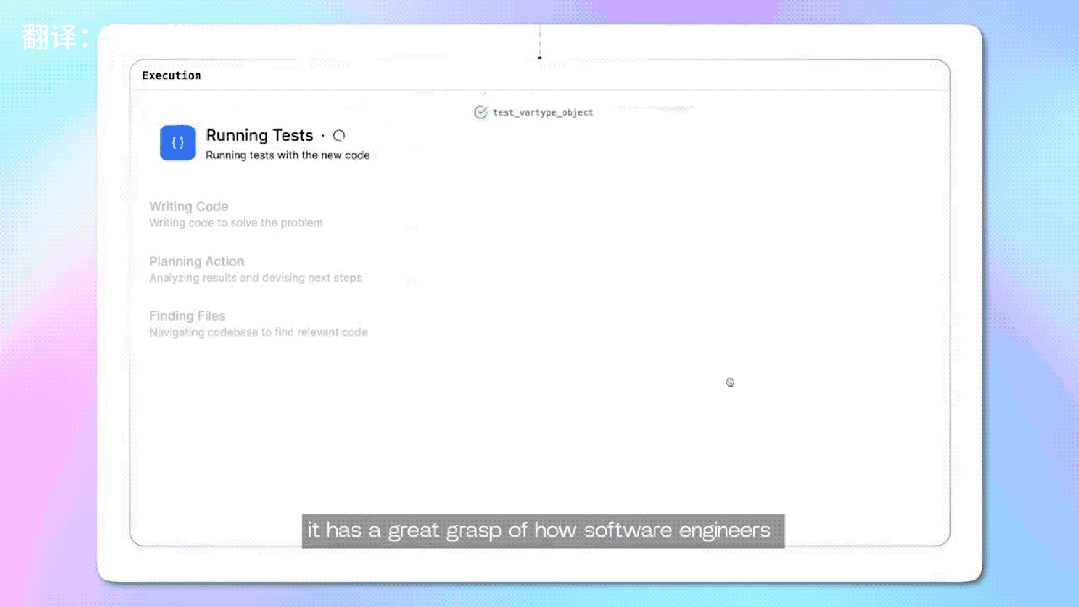1079x607 pixels.
Task: Click the dot separator after Running Tests
Action: tap(323, 136)
